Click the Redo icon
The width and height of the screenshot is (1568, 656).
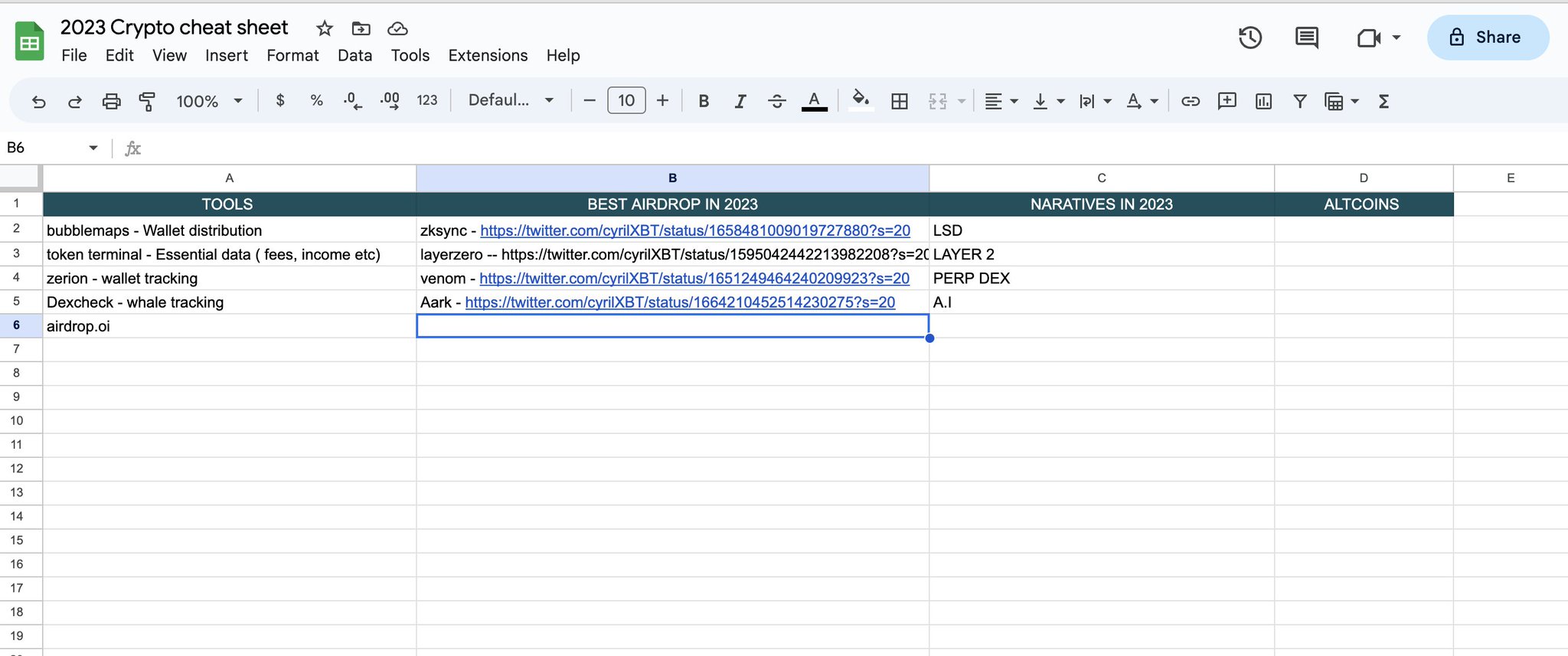pos(74,101)
